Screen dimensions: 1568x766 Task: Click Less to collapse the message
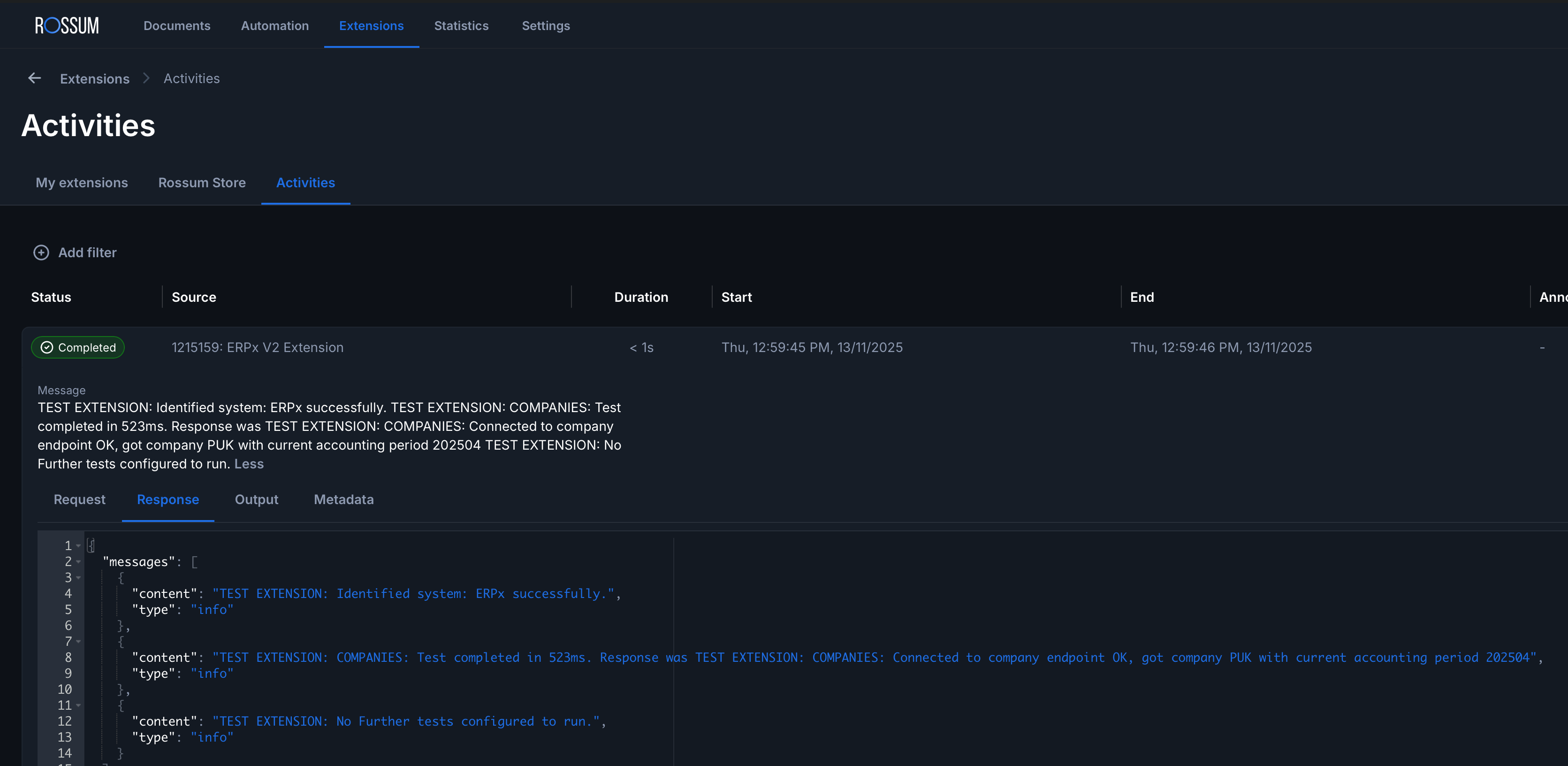(x=248, y=464)
